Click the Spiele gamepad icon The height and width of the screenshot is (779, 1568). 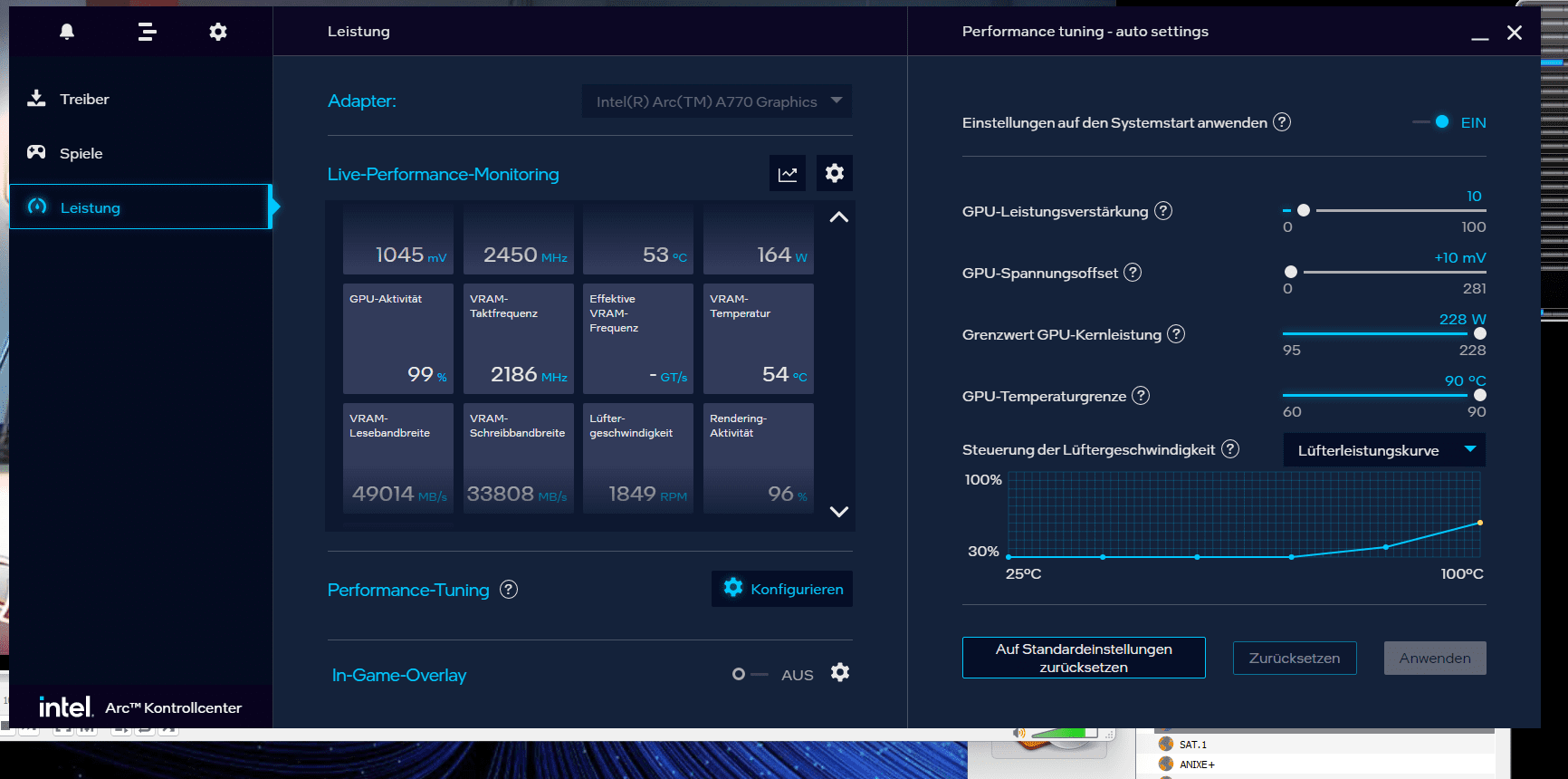[x=36, y=152]
